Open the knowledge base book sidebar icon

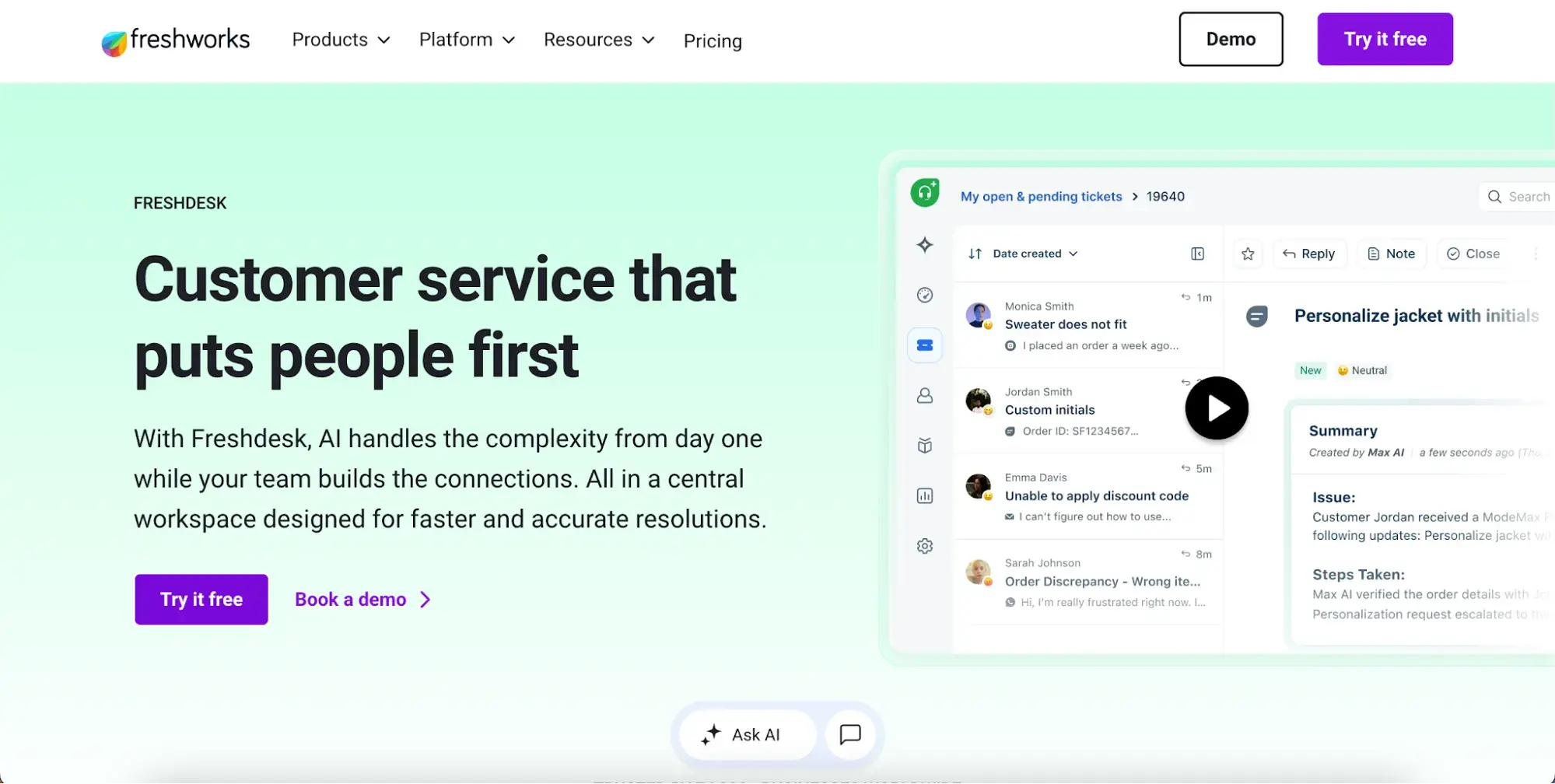tap(925, 446)
